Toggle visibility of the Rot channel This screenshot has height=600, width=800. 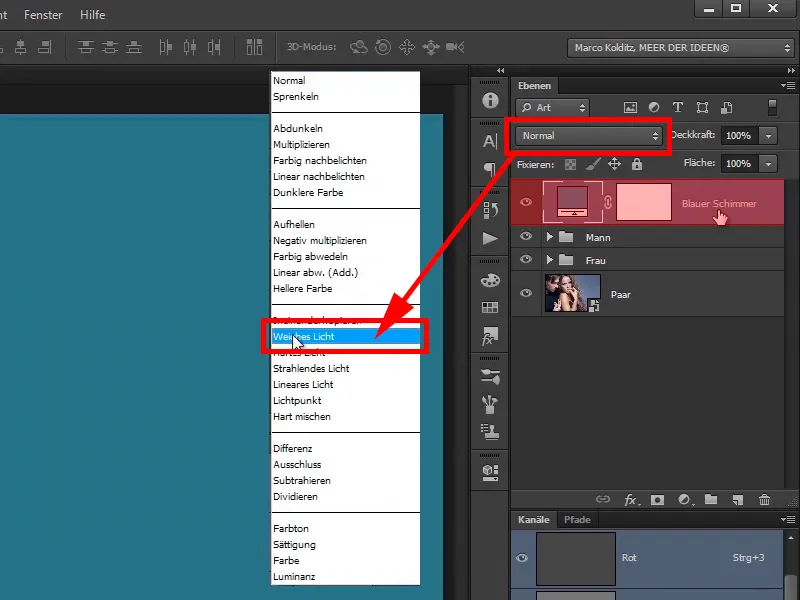point(522,558)
